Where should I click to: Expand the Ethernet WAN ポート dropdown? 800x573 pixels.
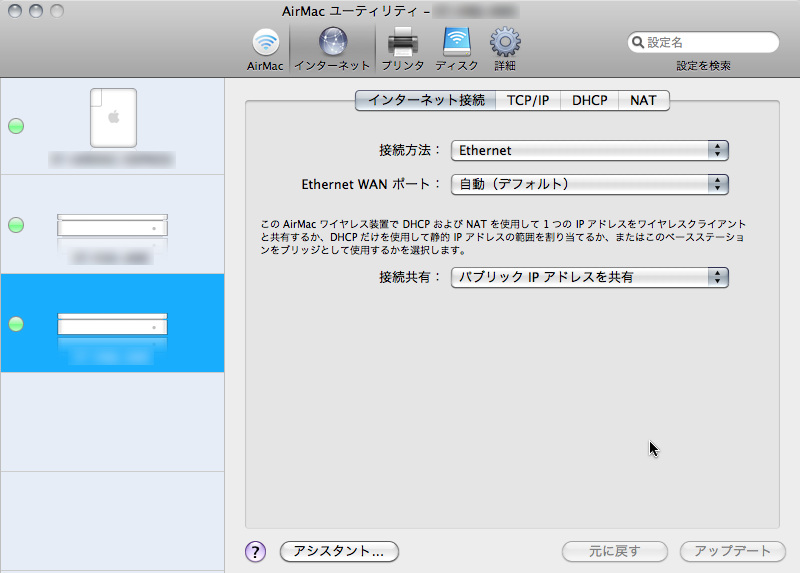[x=590, y=184]
